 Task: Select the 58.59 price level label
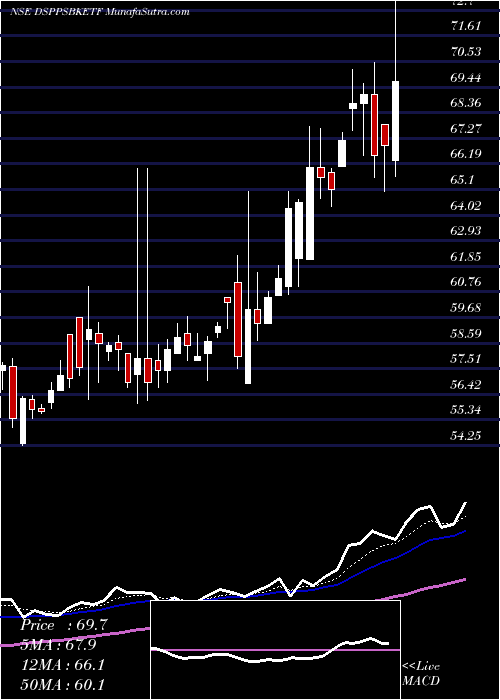point(466,333)
